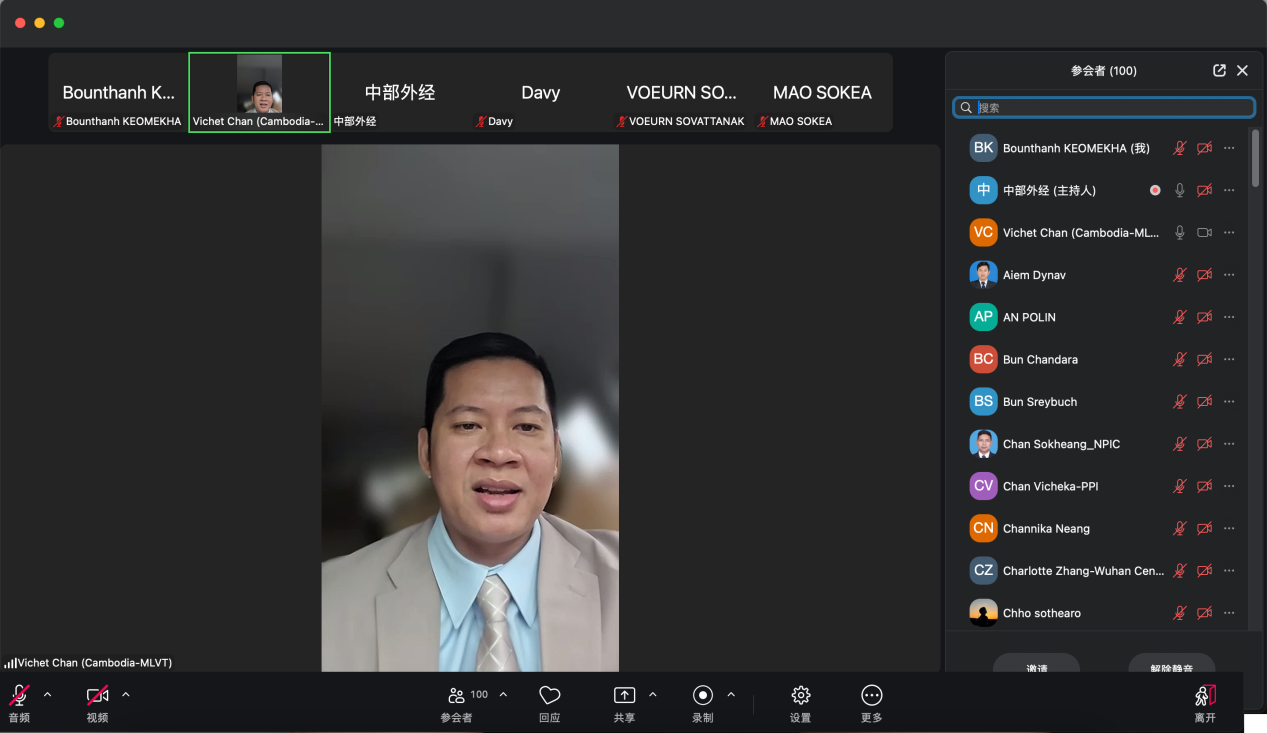This screenshot has width=1267, height=733.
Task: Click microphone icon for 中部外经 host
Action: (1180, 190)
